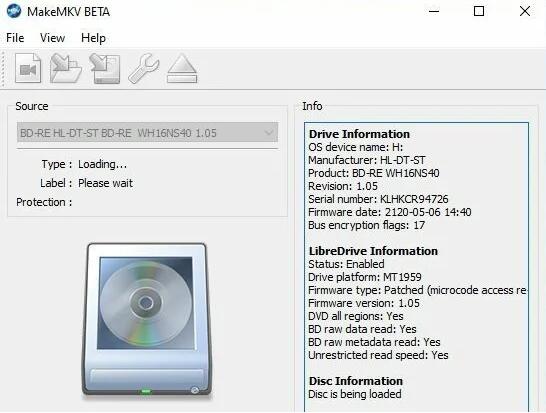This screenshot has height=413, width=546.
Task: Click the source dropdown chevron arrow
Action: click(x=268, y=133)
